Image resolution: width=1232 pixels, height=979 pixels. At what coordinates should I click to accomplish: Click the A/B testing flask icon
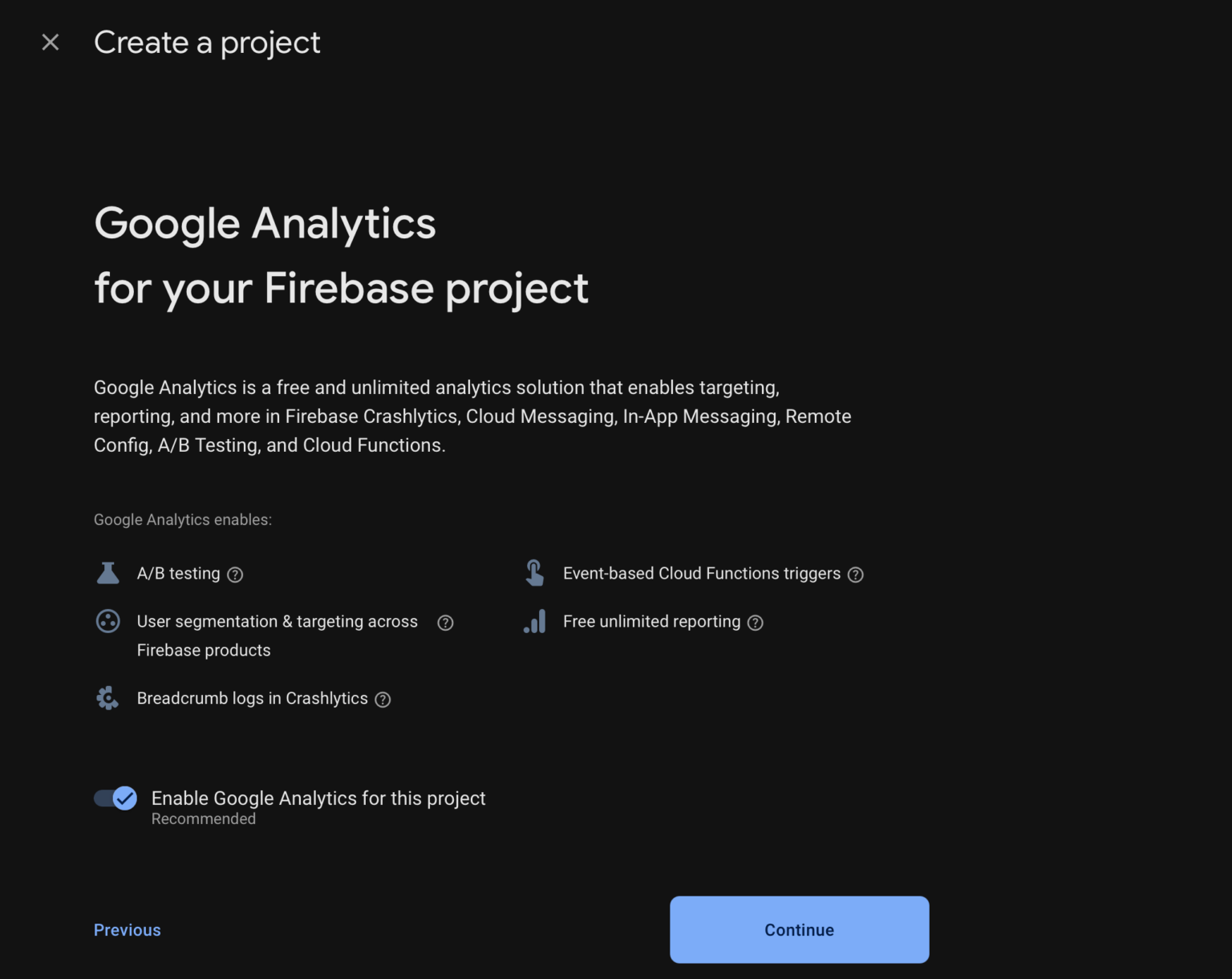click(107, 573)
